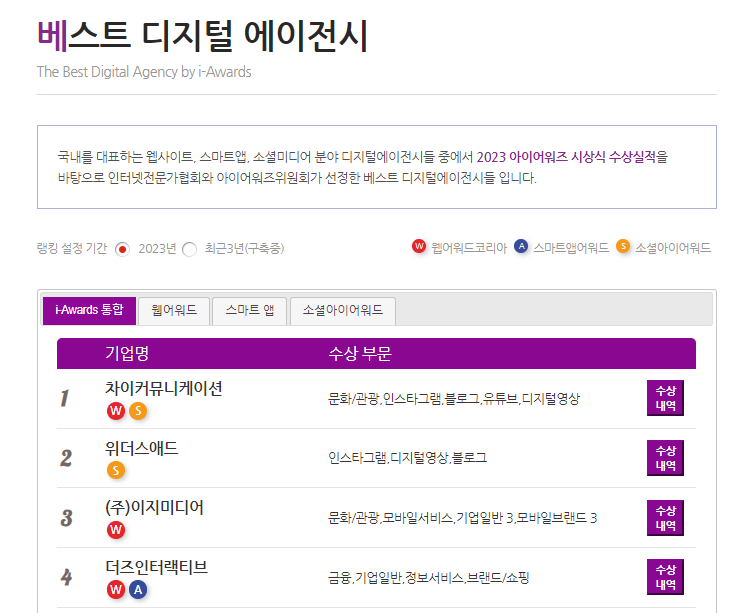Click the rank number 4
732x613 pixels.
(66, 578)
